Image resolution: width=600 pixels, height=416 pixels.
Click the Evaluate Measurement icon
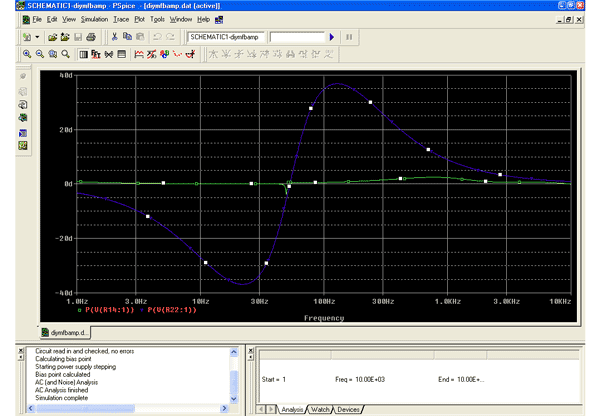(152, 54)
